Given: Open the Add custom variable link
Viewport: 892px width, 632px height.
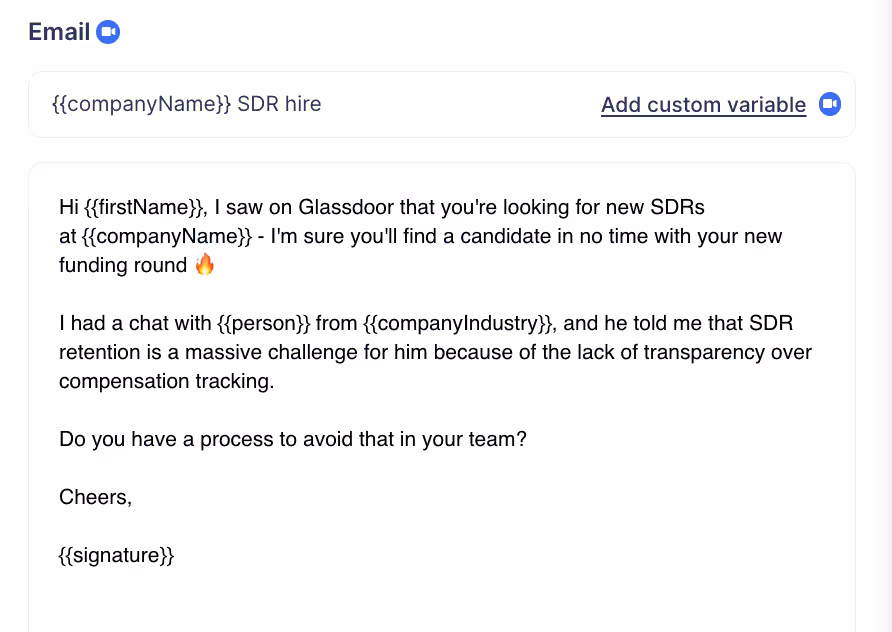Looking at the screenshot, I should 703,104.
